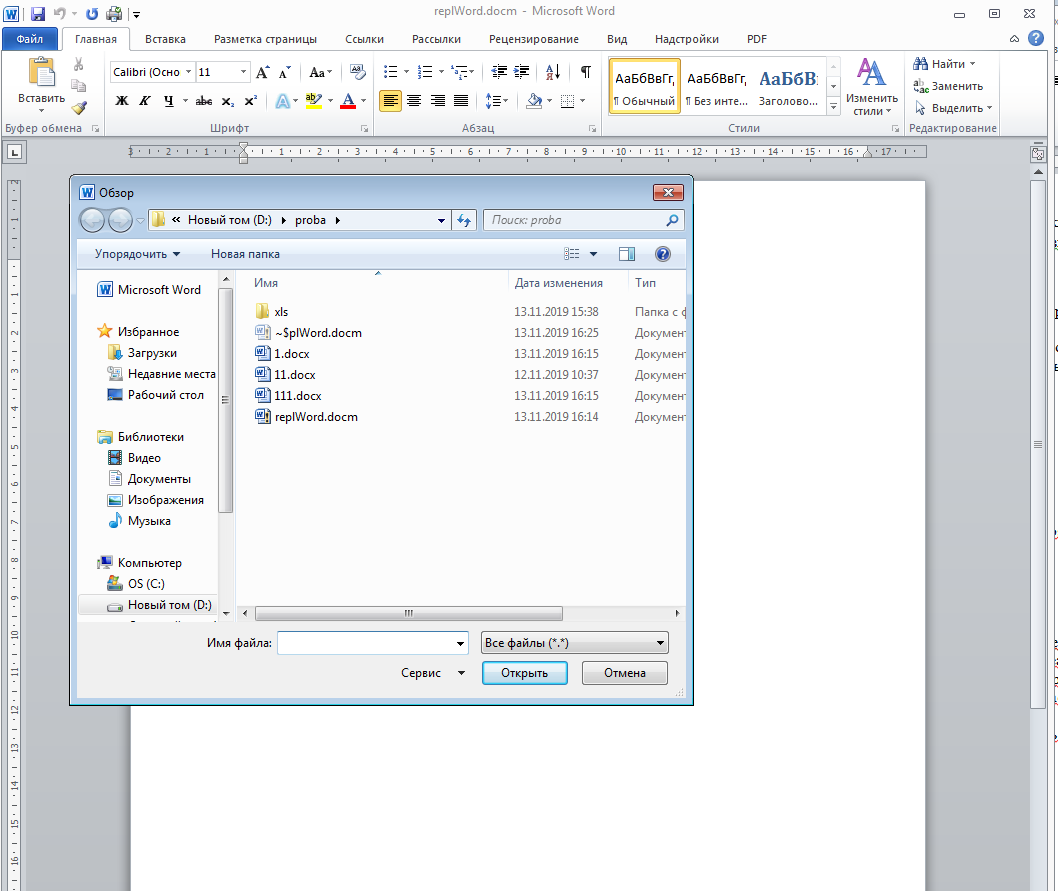Image resolution: width=1058 pixels, height=891 pixels.
Task: Switch to the Рецензирование tab
Action: click(x=534, y=39)
